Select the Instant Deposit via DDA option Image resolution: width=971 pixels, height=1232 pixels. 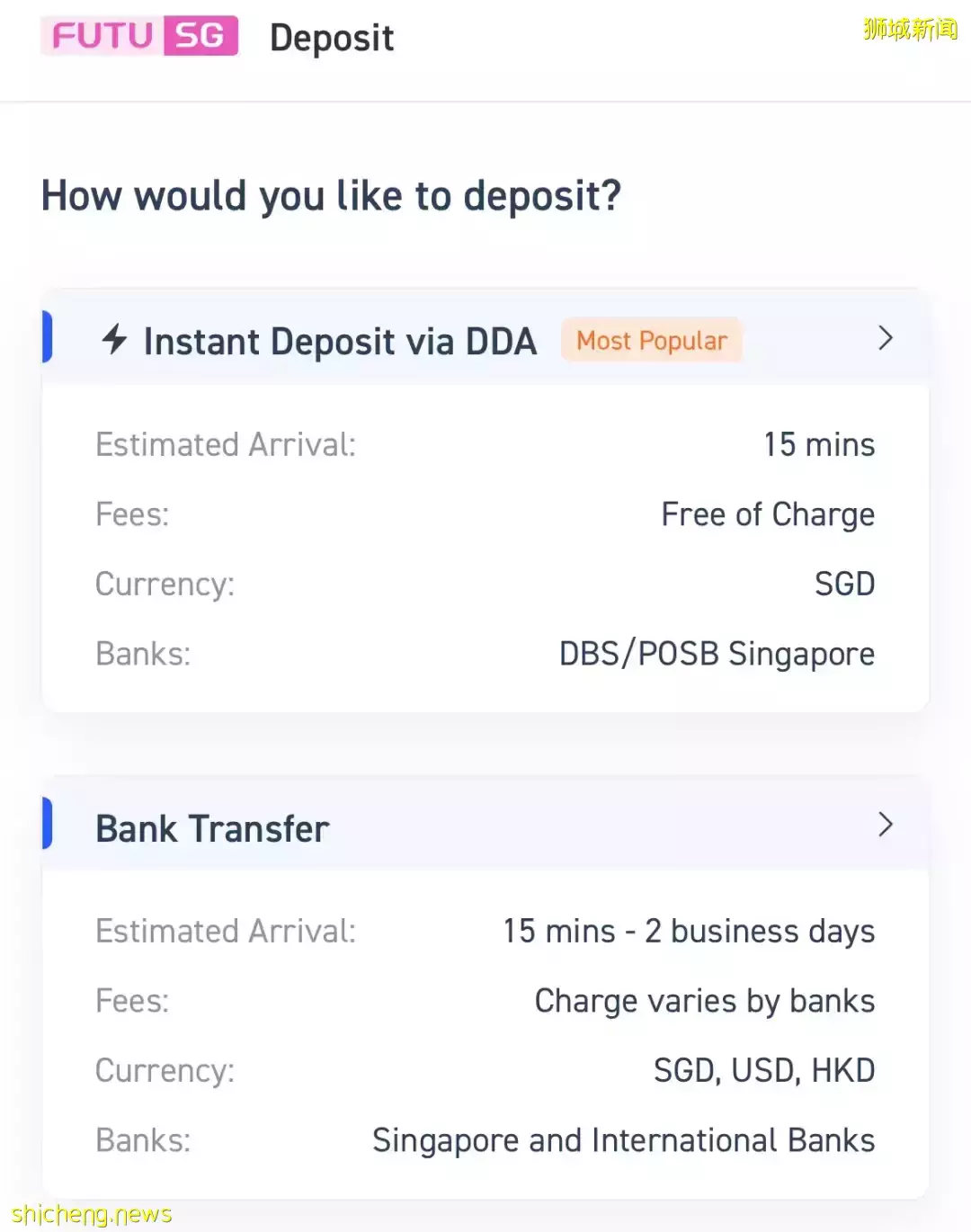coord(340,342)
